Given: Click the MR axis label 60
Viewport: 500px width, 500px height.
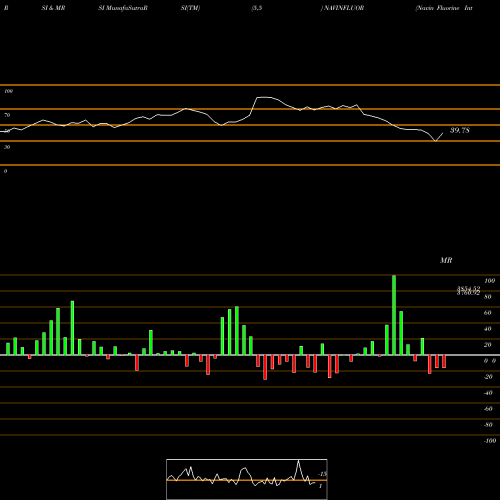Looking at the screenshot, I should tap(488, 313).
